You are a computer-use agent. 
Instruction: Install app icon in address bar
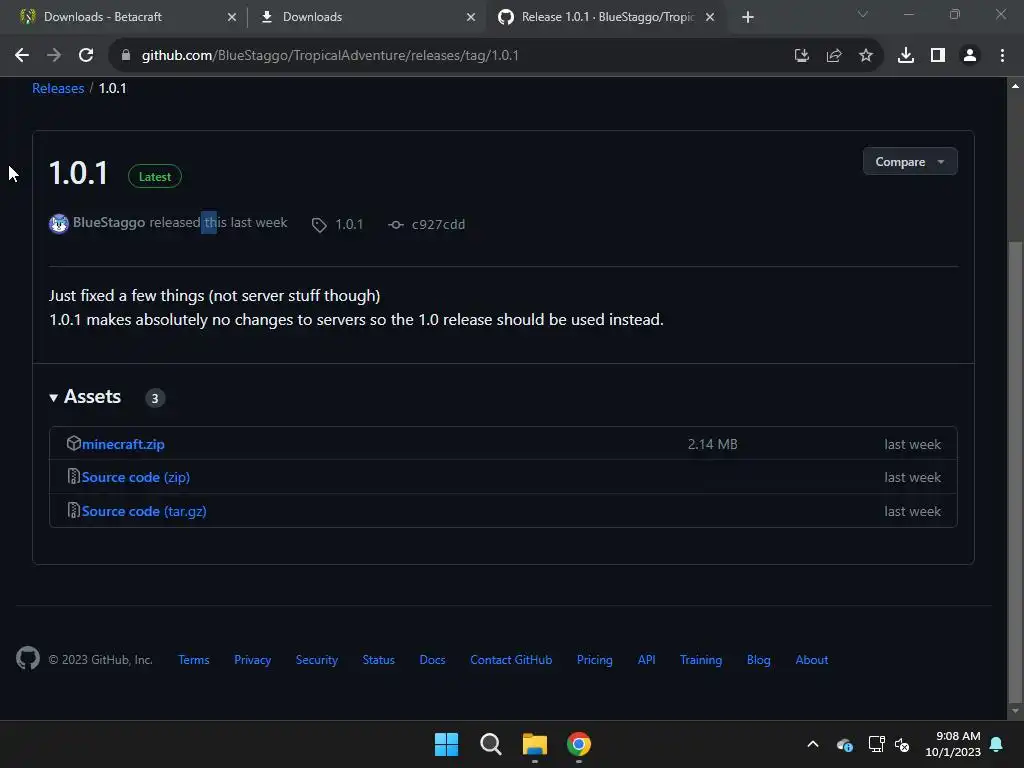[x=801, y=56]
